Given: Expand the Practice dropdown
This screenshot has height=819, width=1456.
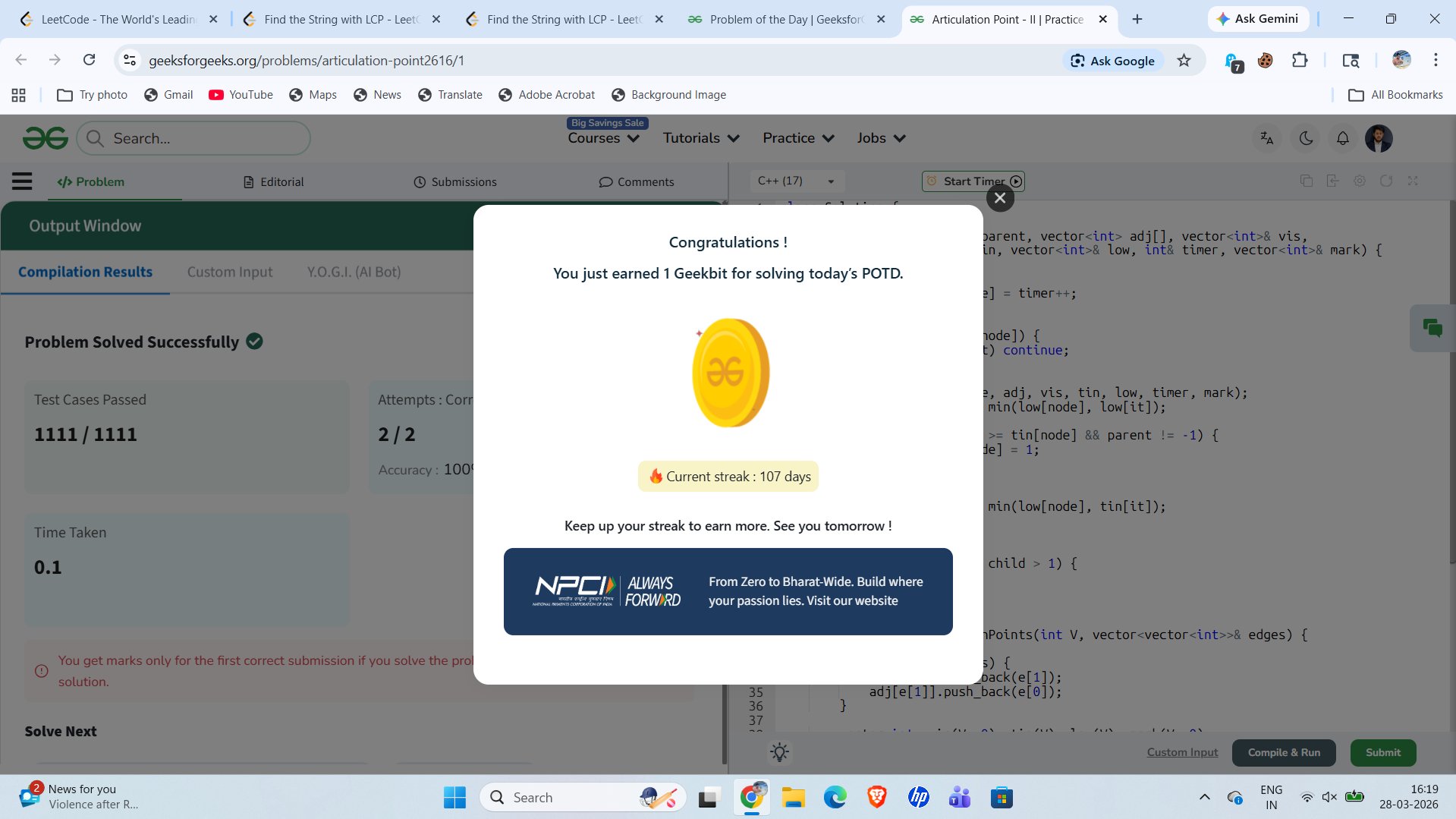Looking at the screenshot, I should 798,138.
